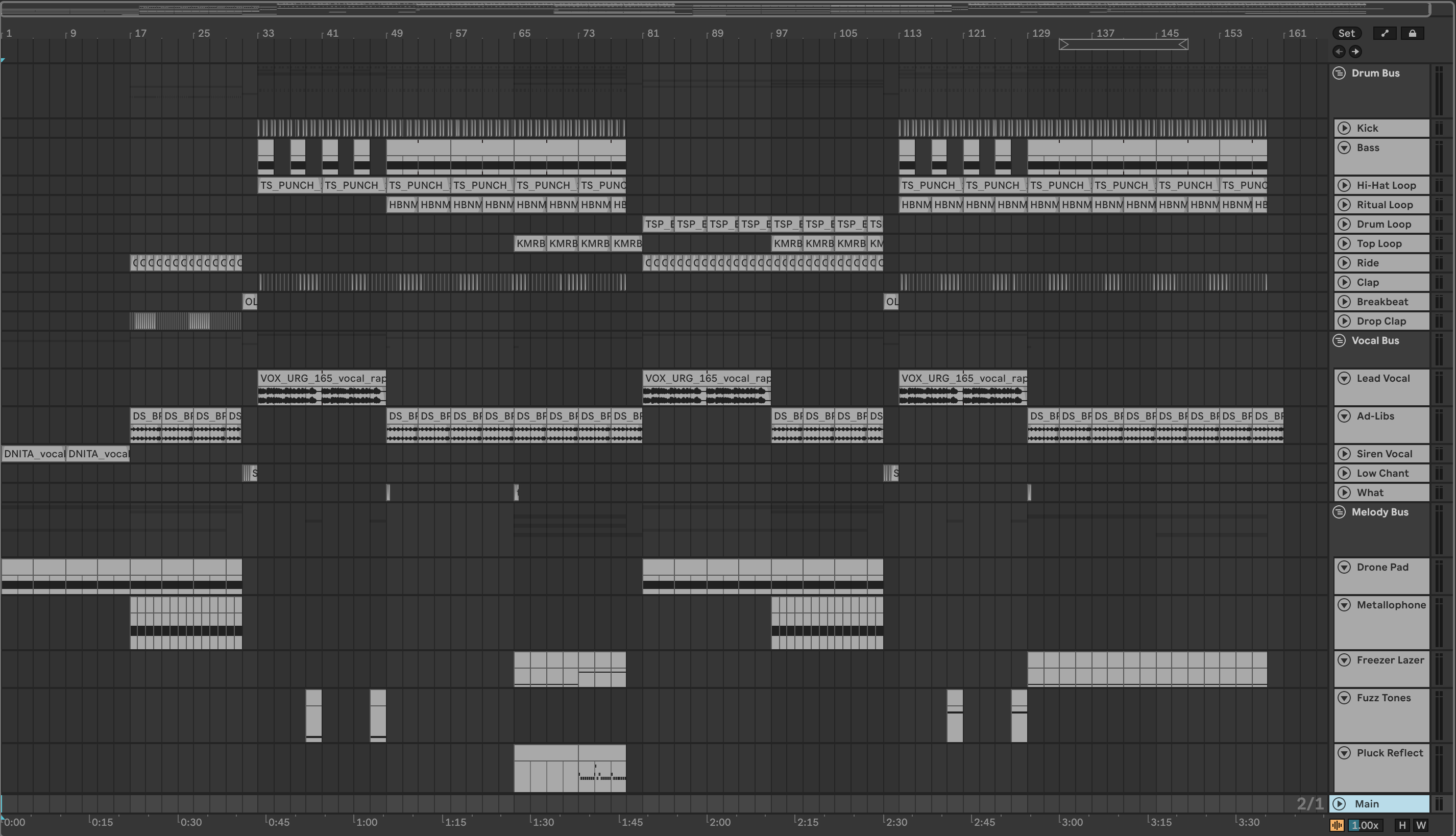Select first Pluck Reflect clip at bar 65
Viewport: 1456px width, 836px height.
tap(546, 769)
